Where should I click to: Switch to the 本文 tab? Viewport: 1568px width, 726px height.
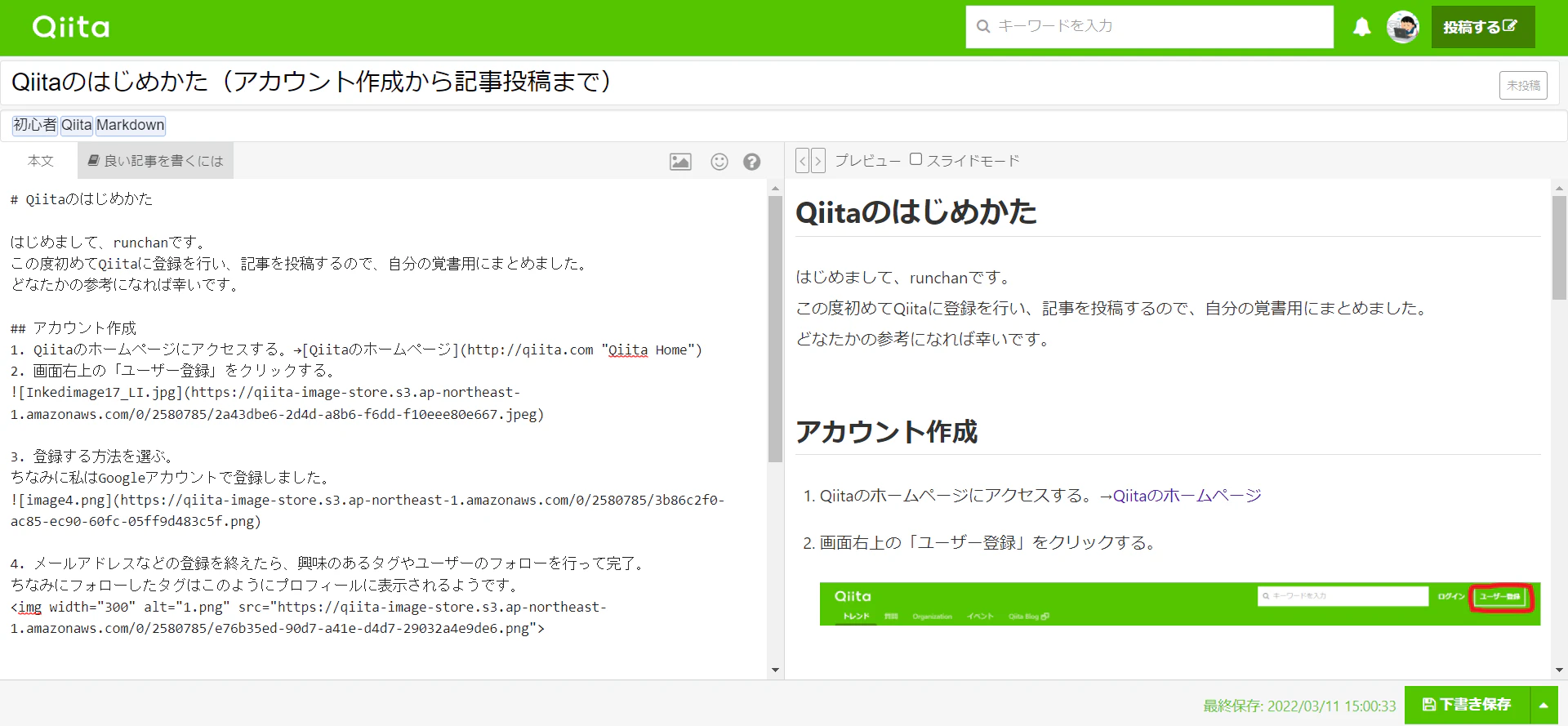(40, 161)
